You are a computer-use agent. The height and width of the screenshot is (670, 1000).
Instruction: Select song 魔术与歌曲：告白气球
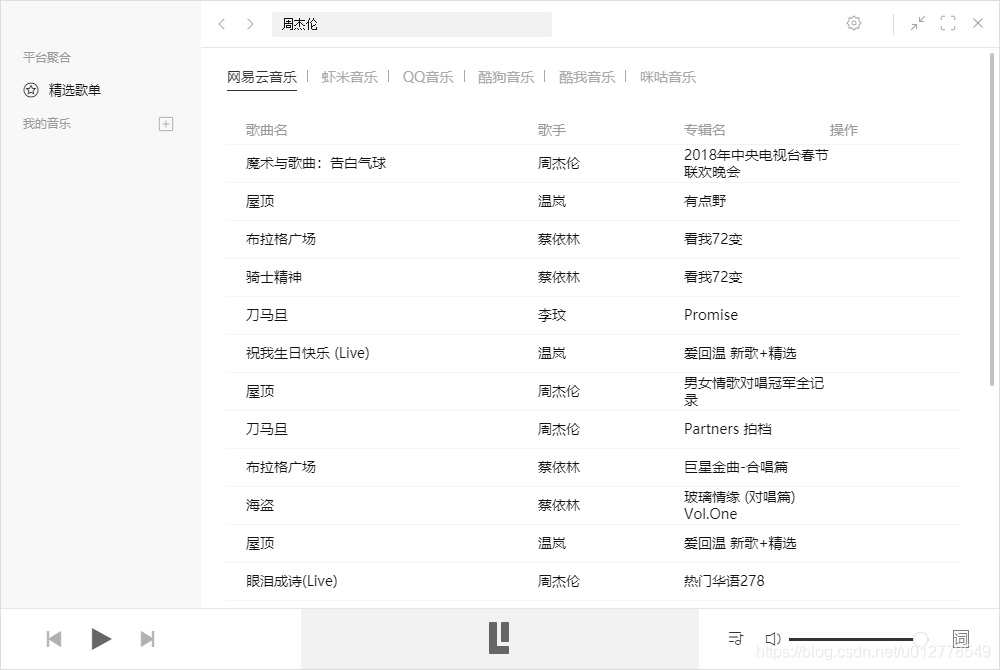[316, 164]
